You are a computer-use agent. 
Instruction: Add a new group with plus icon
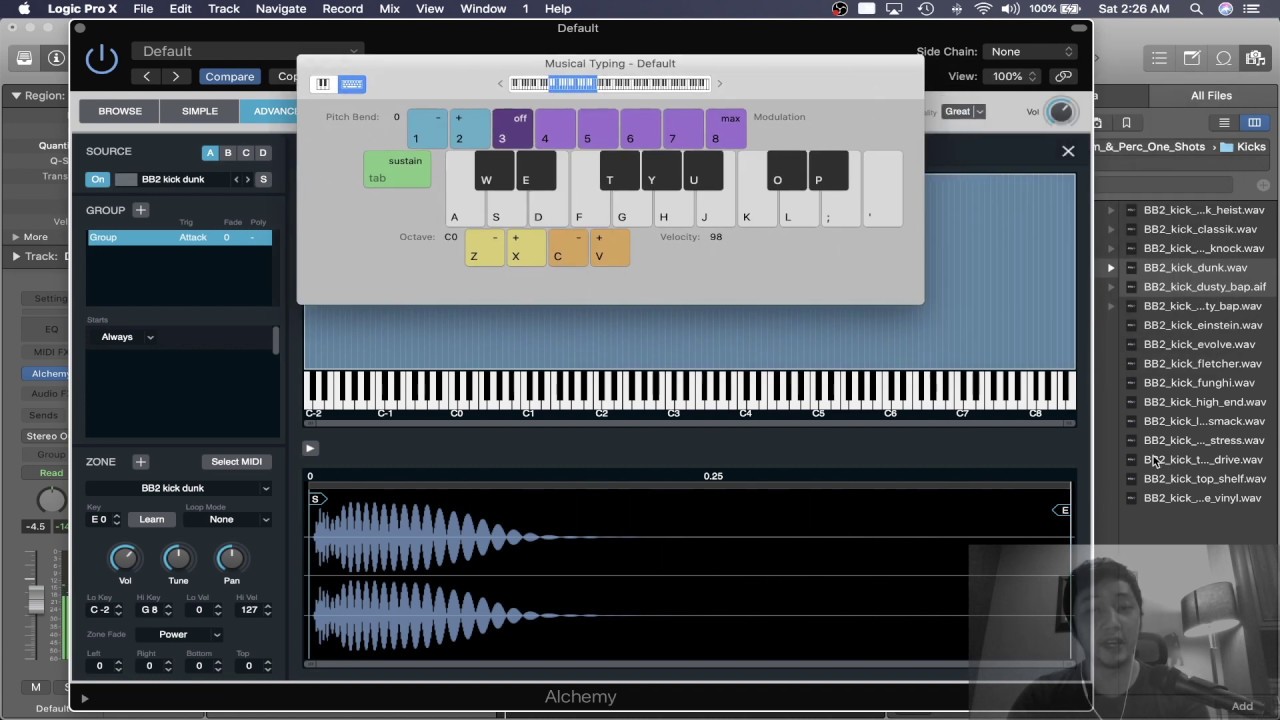(141, 210)
